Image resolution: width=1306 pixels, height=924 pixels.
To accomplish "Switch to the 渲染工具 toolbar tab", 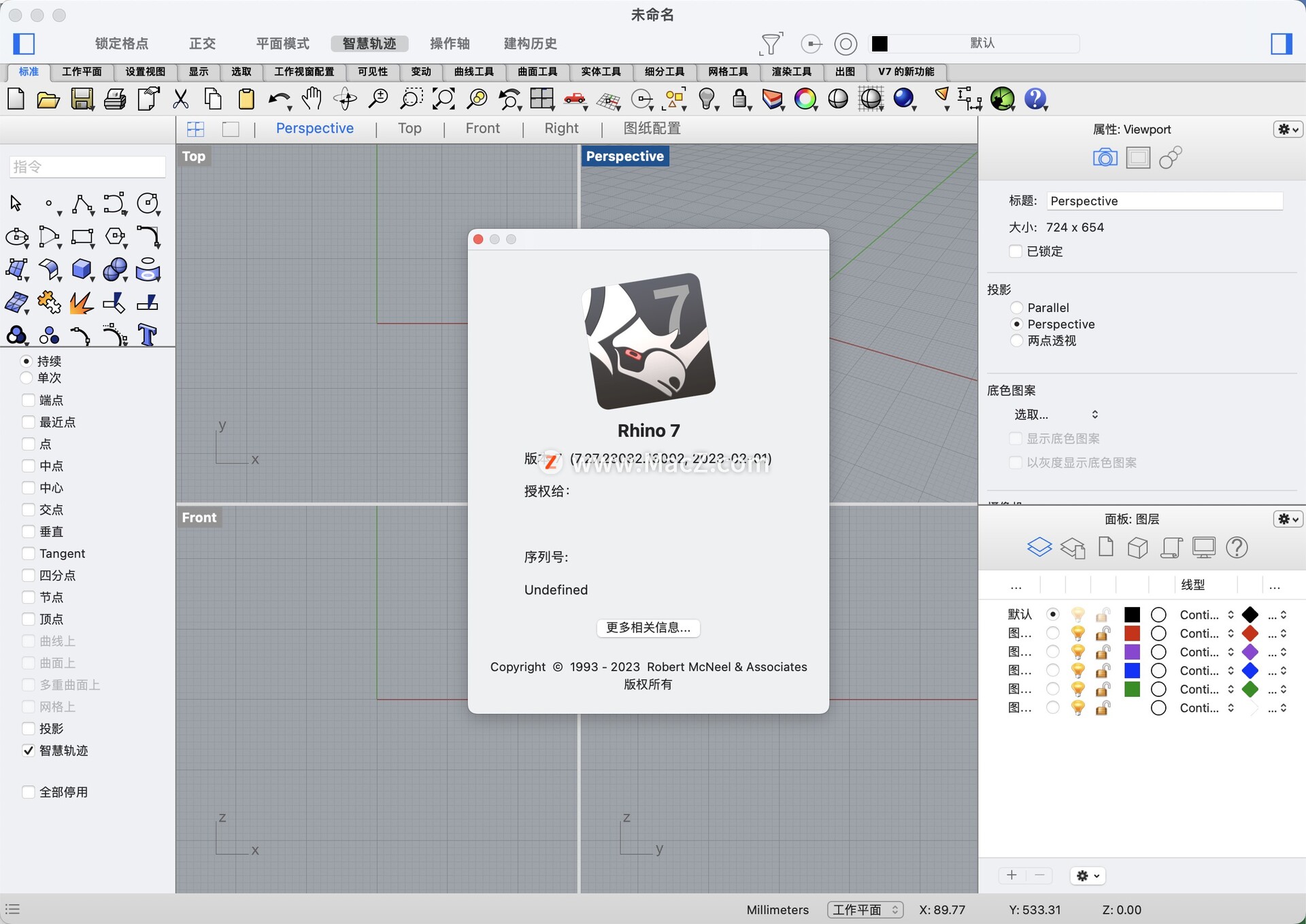I will click(x=792, y=71).
